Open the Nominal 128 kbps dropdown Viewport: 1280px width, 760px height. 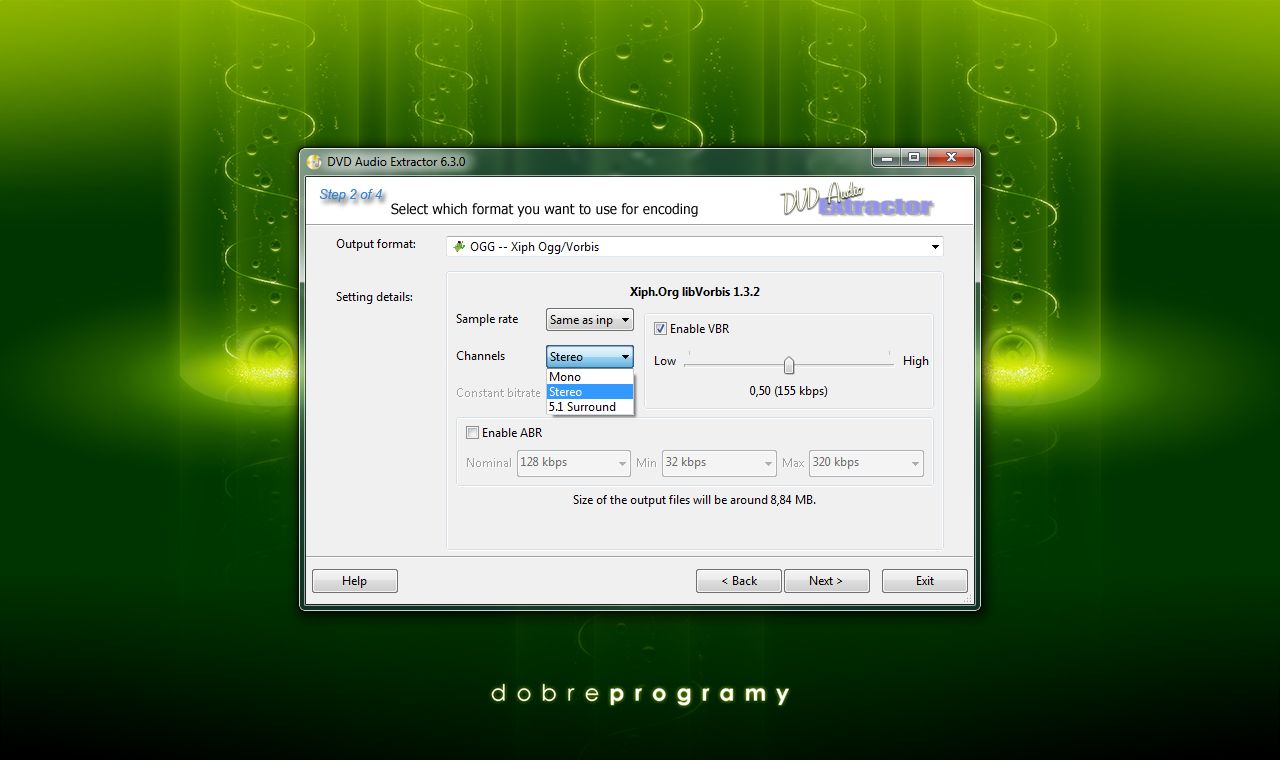pyautogui.click(x=574, y=463)
